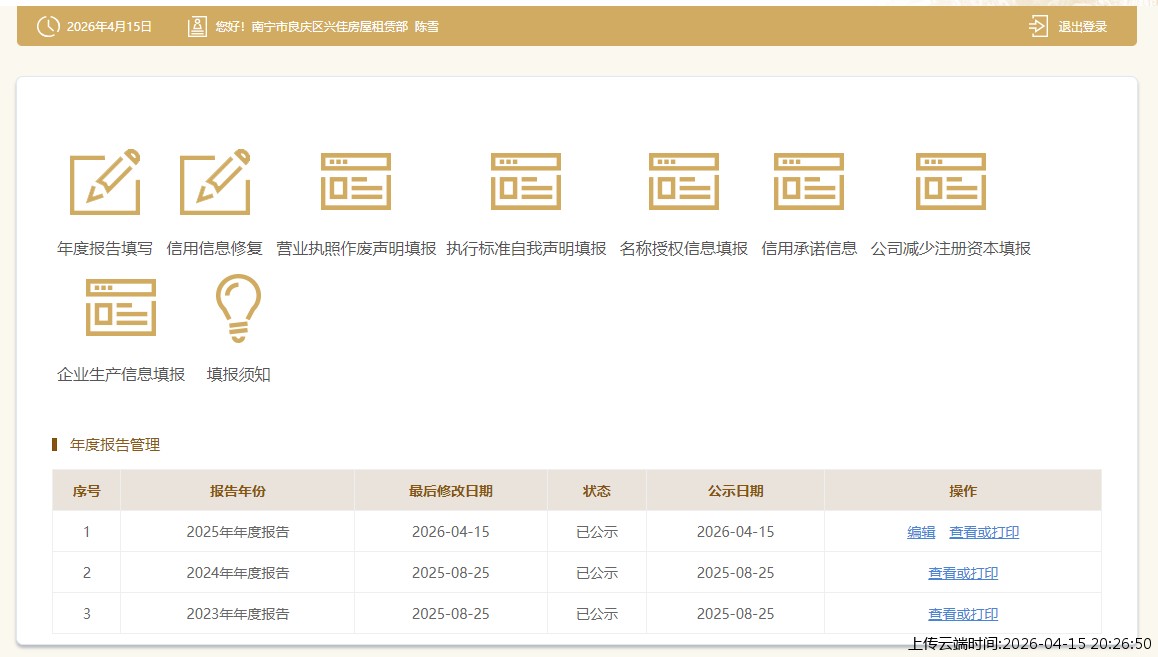1158x657 pixels.
Task: Open the 信用承诺信息 icon
Action: [x=809, y=182]
